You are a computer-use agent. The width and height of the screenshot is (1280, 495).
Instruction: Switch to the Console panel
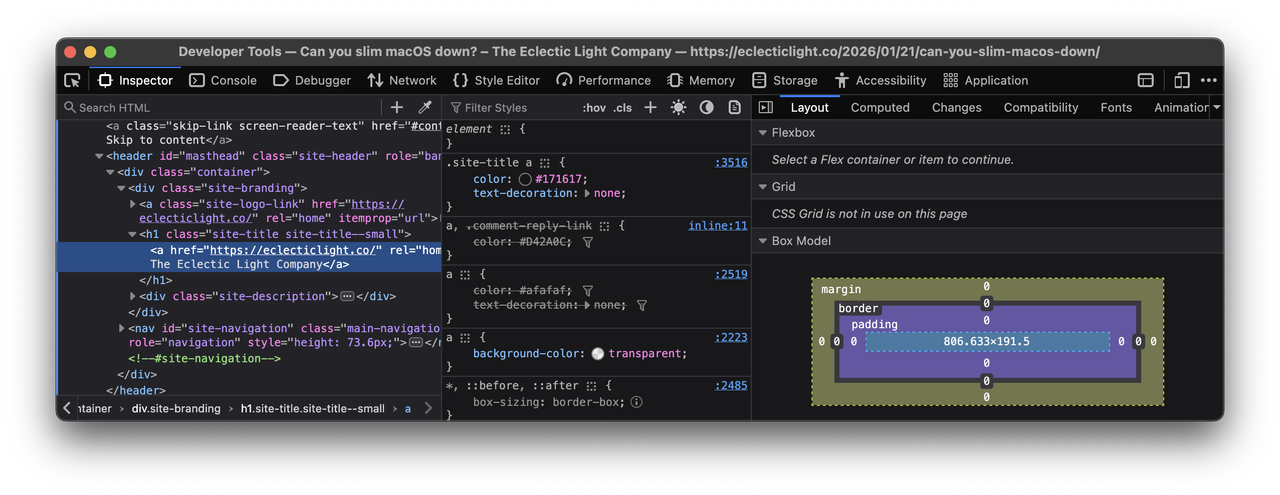[223, 80]
